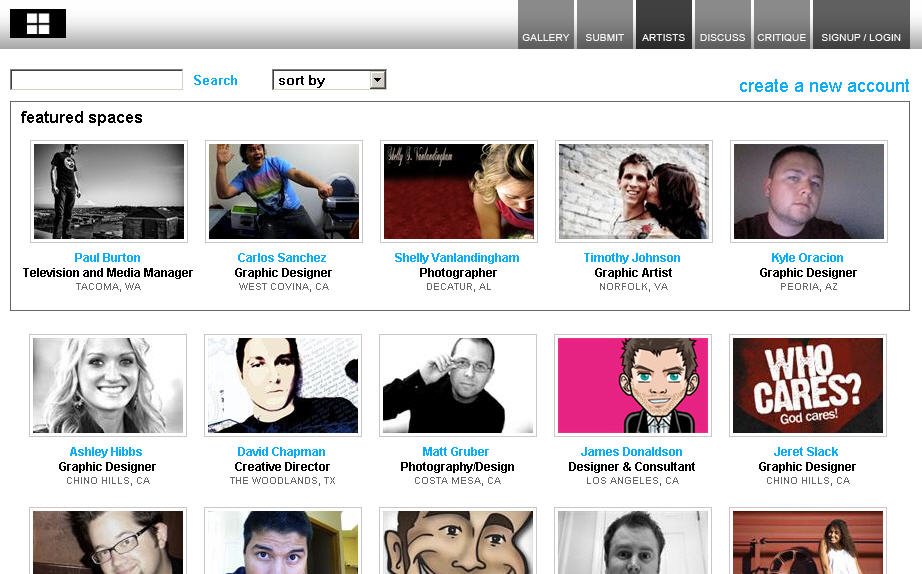Screen dimensions: 922x574
Task: Click 'Graphic Artist' under Timothy Johnson
Action: pyautogui.click(x=633, y=273)
